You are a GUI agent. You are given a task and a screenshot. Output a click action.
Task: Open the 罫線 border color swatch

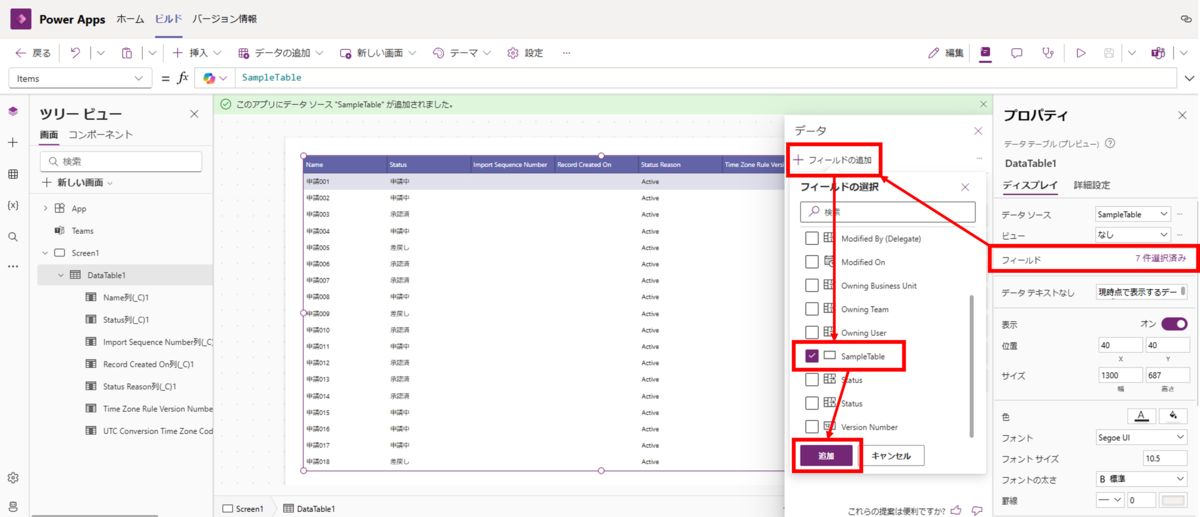click(1172, 500)
